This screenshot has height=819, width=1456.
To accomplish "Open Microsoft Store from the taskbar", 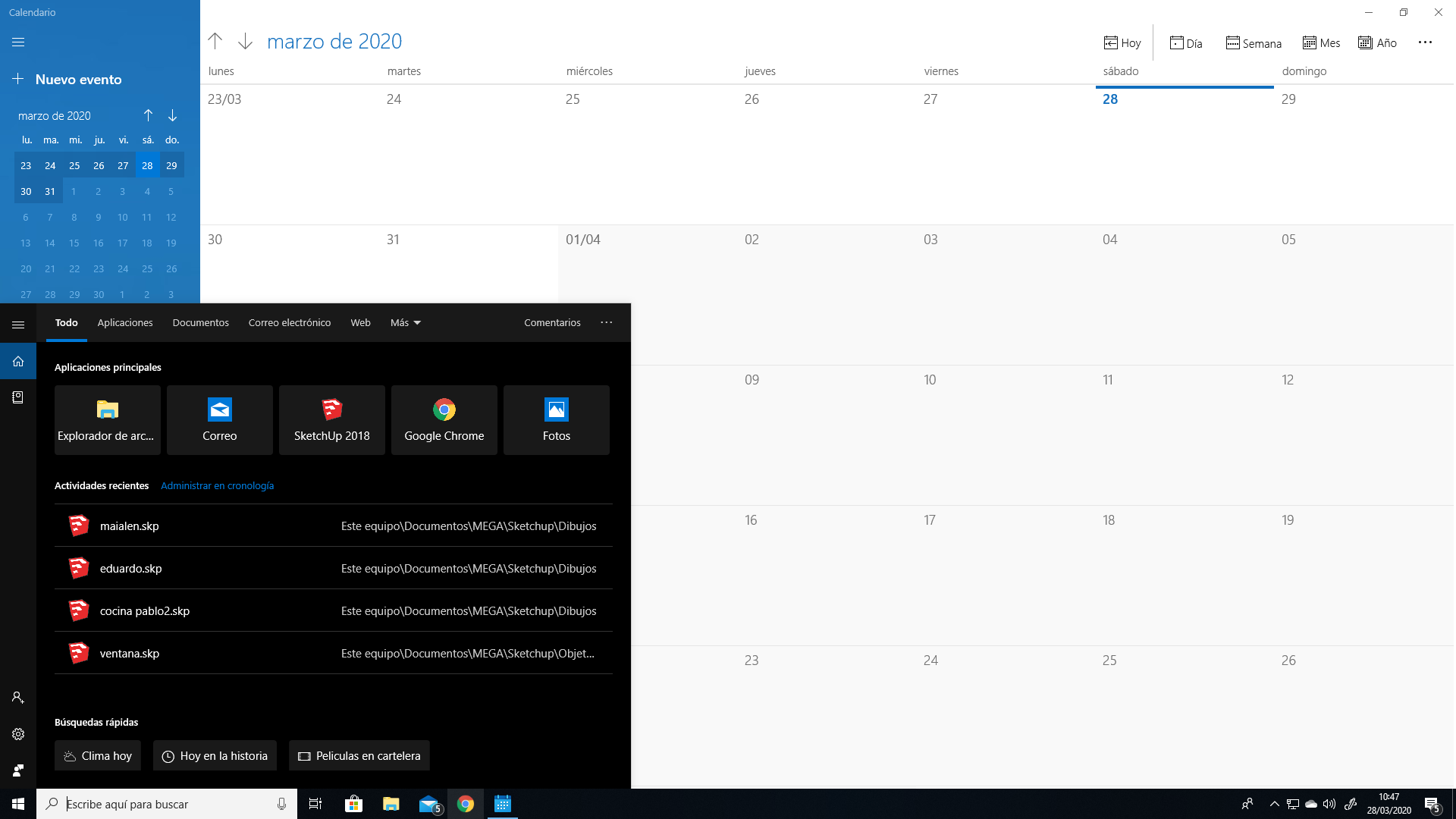I will 353,804.
